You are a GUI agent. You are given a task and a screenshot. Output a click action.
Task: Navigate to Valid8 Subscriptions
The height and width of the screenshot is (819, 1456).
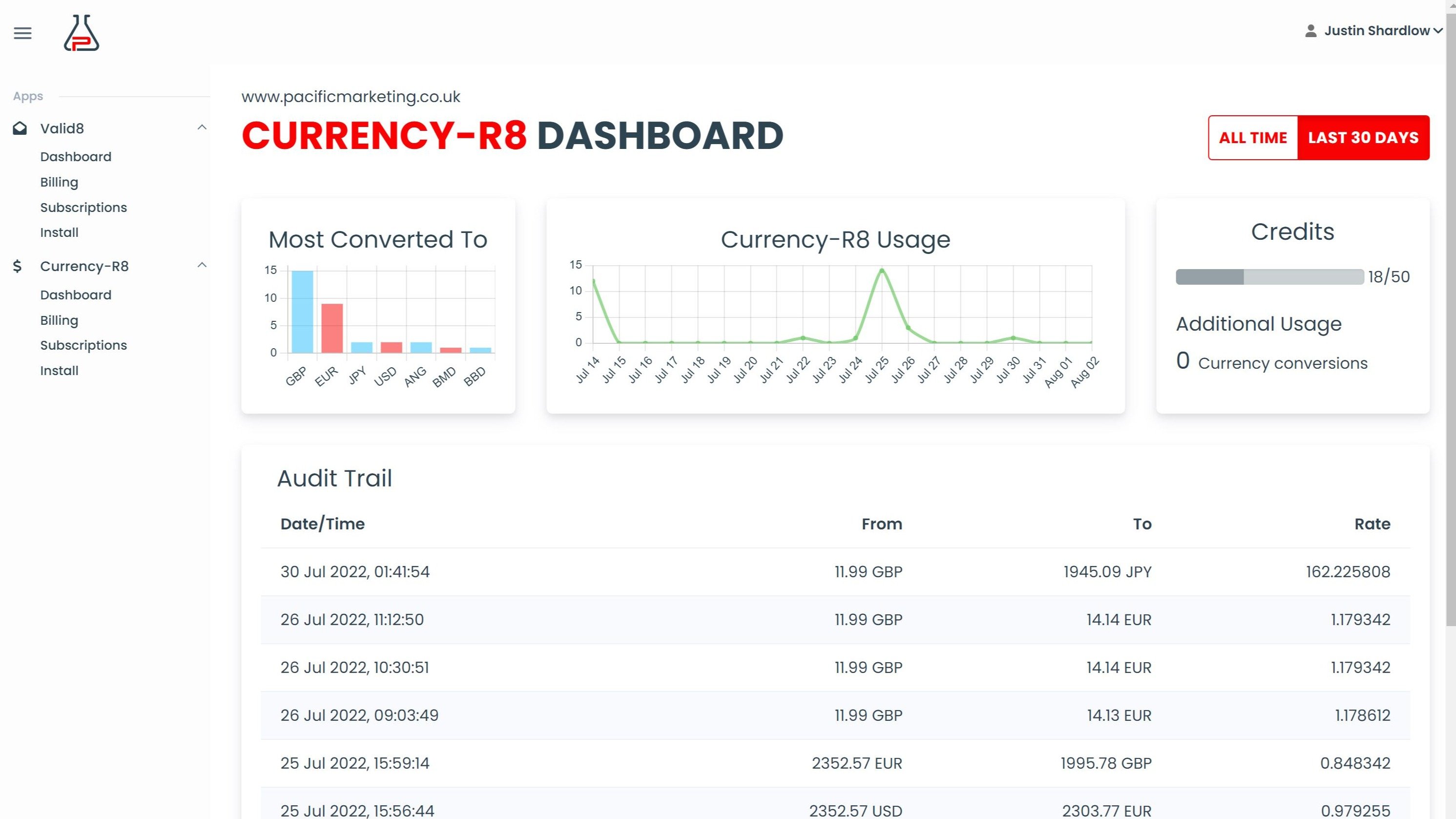[x=83, y=208]
